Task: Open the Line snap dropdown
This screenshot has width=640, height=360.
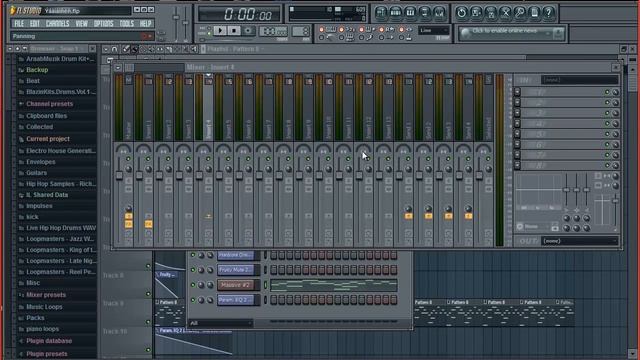Action: 433,31
